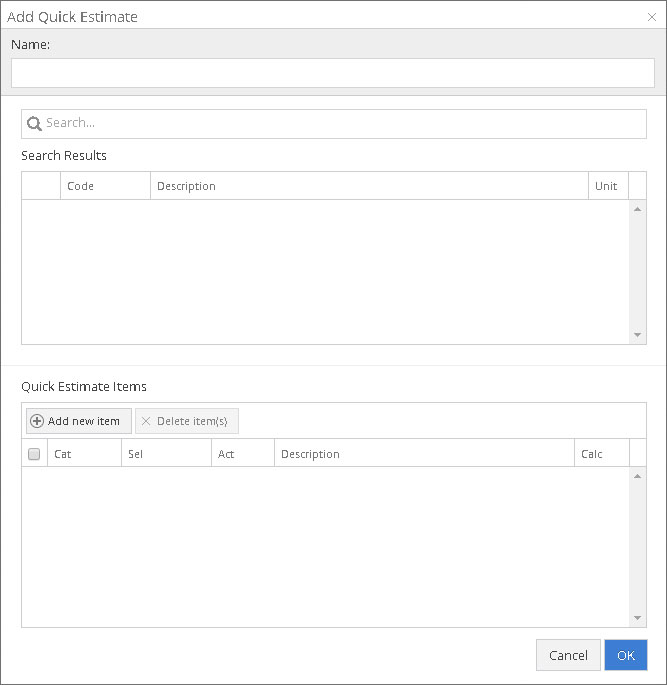This screenshot has width=667, height=685.
Task: Focus the Search text box
Action: point(340,124)
